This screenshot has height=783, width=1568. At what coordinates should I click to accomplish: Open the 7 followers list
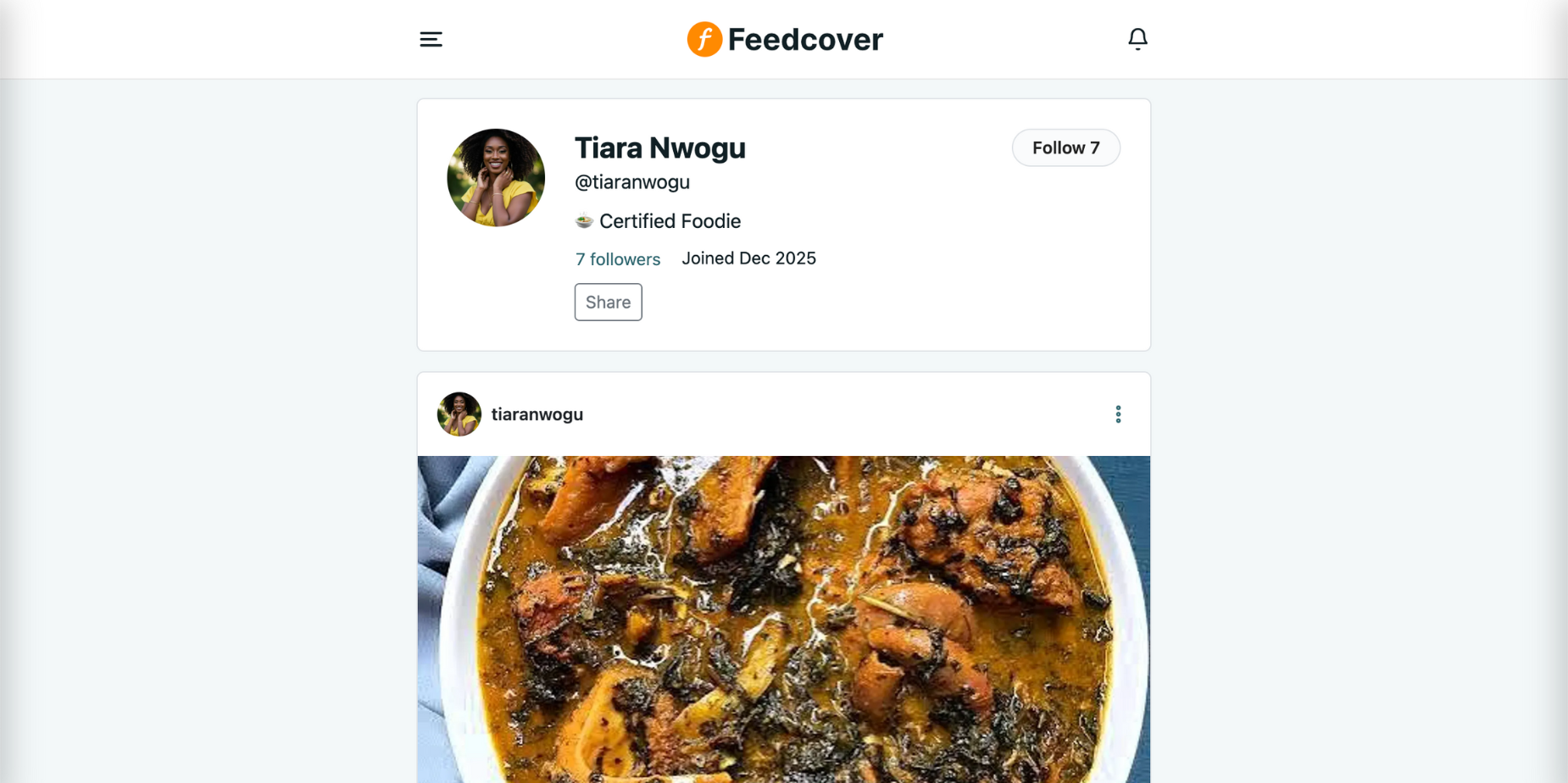pyautogui.click(x=617, y=258)
